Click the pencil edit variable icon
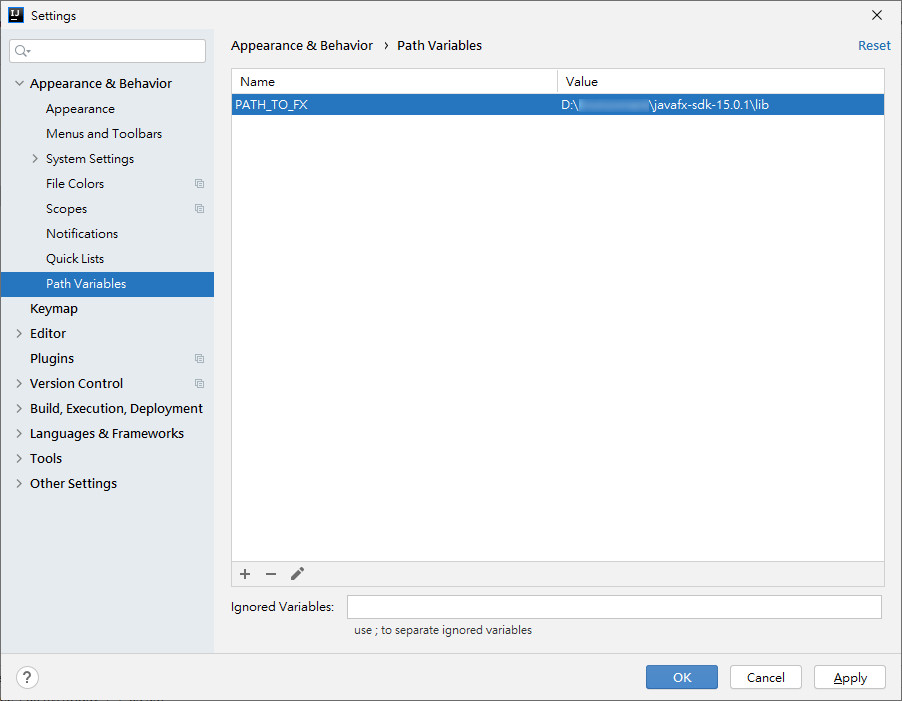The width and height of the screenshot is (902, 701). point(297,574)
